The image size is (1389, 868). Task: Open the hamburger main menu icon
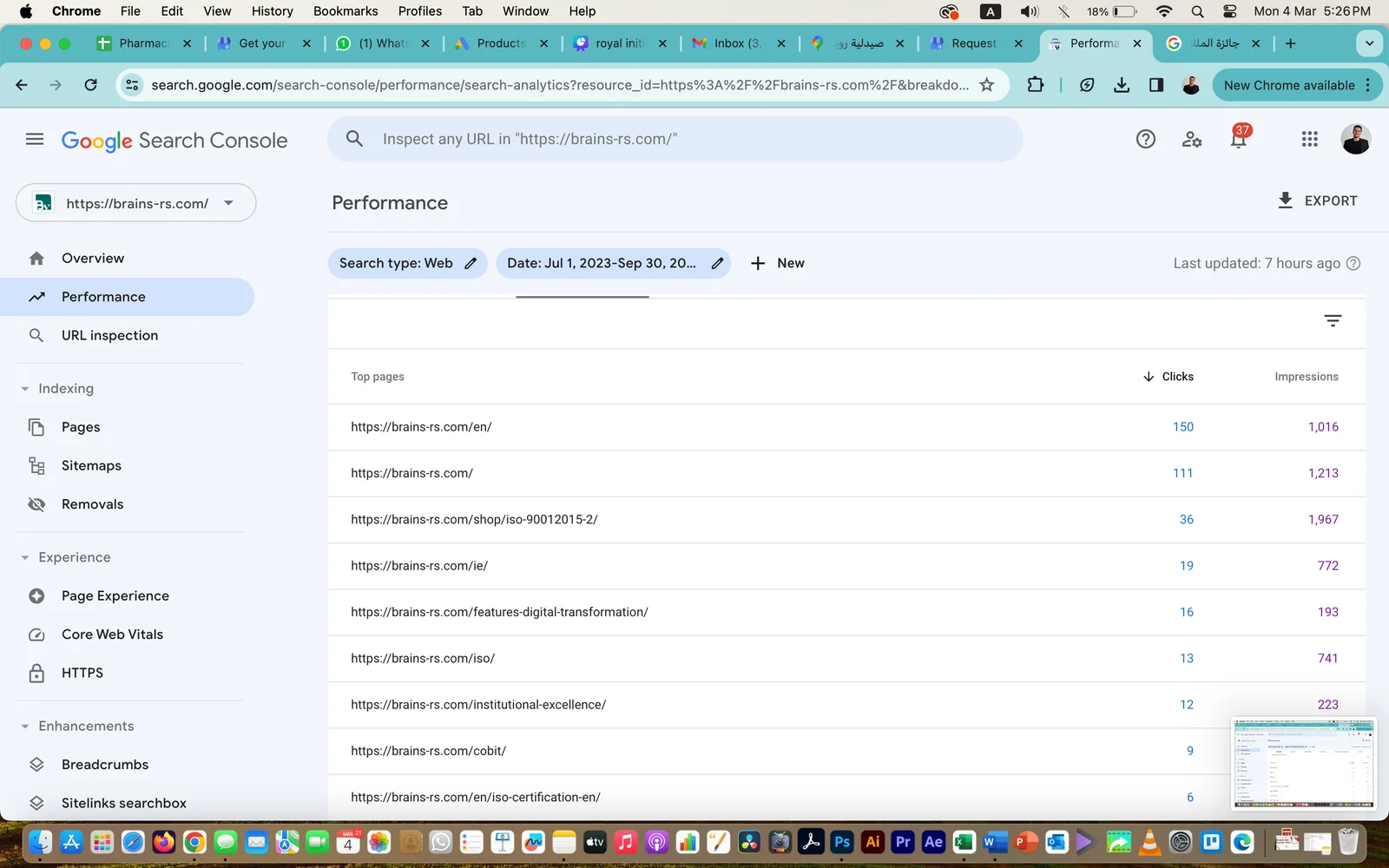pos(35,139)
